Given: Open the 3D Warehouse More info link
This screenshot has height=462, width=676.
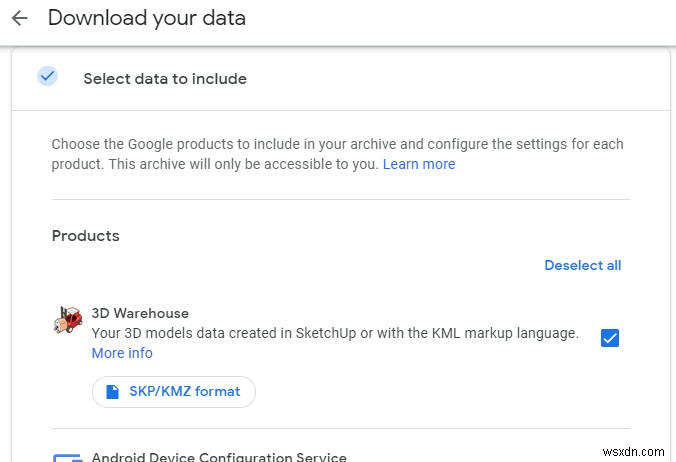Looking at the screenshot, I should point(122,353).
